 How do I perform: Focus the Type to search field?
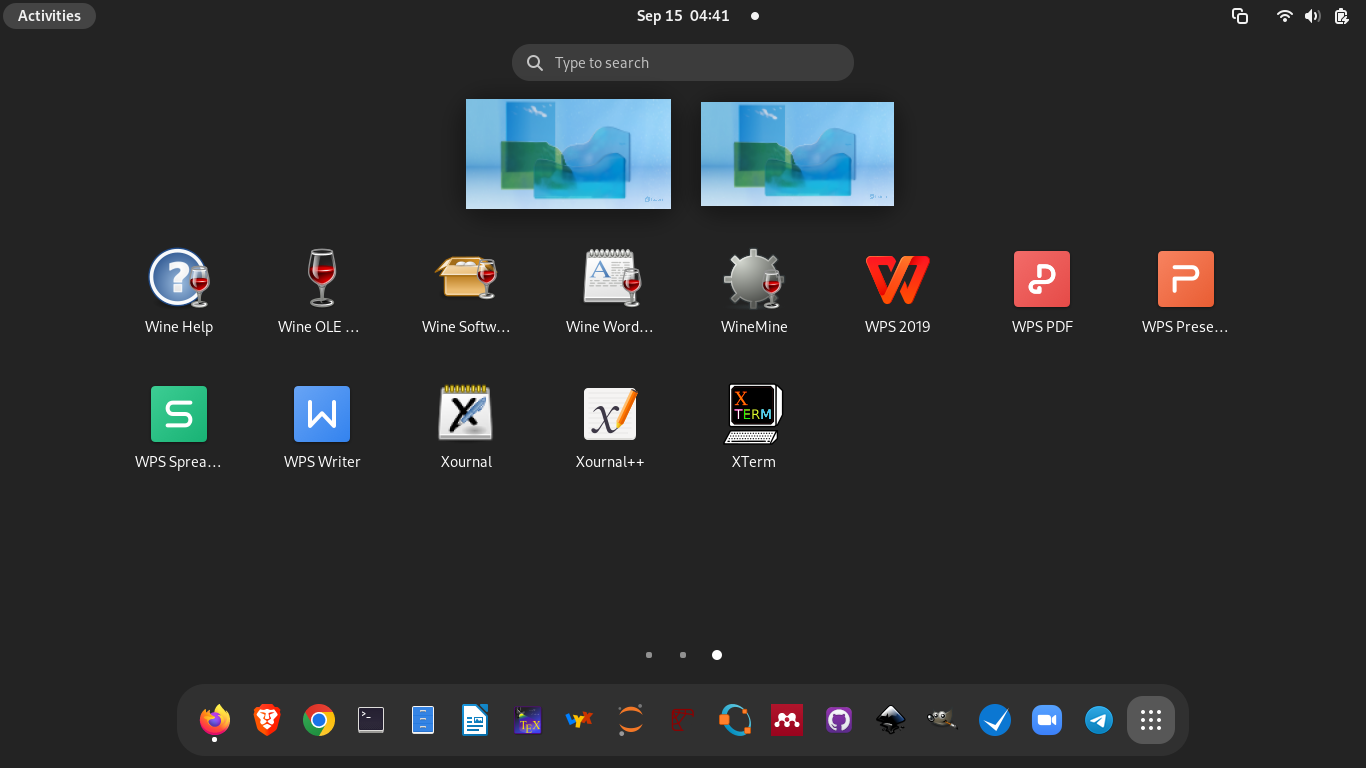(x=683, y=63)
